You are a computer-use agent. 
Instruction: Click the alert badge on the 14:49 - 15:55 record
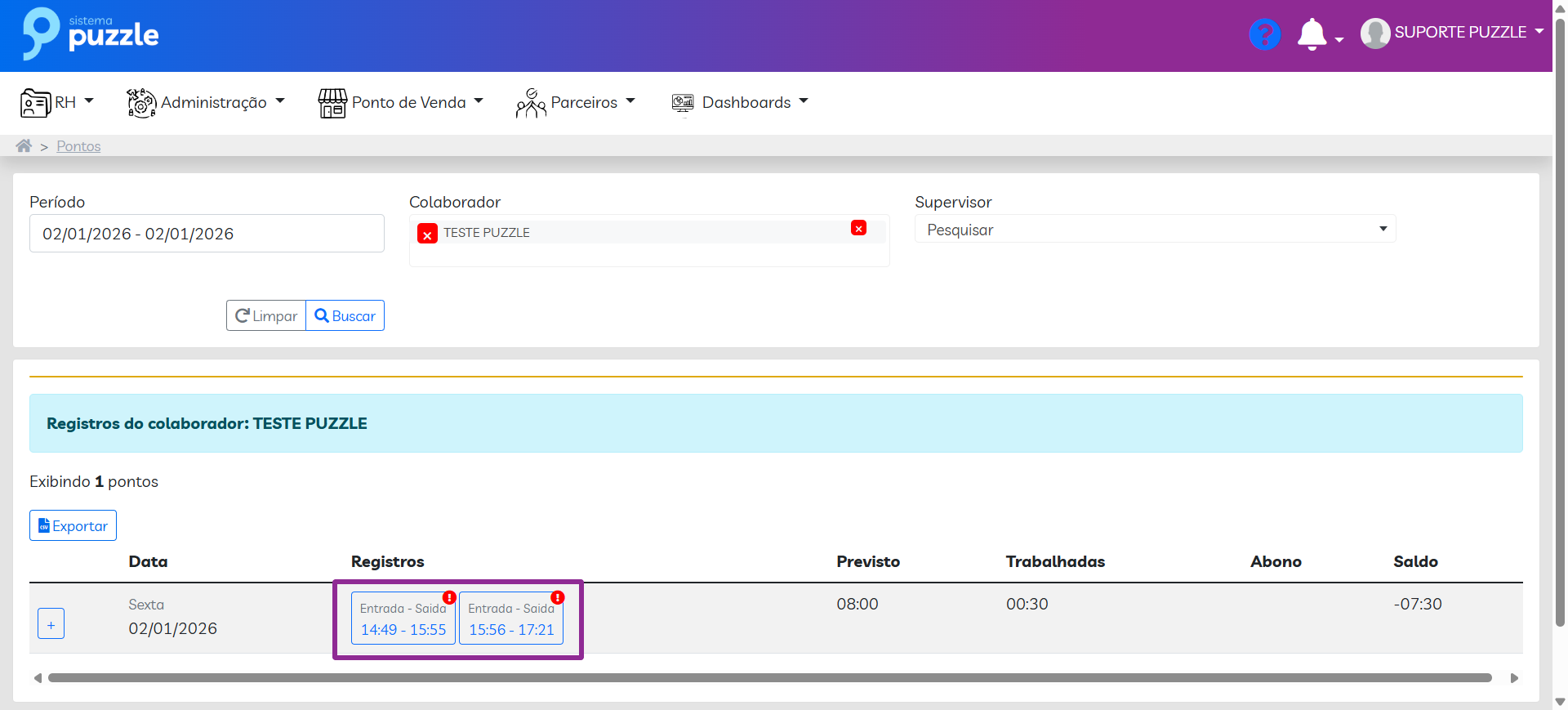[449, 597]
